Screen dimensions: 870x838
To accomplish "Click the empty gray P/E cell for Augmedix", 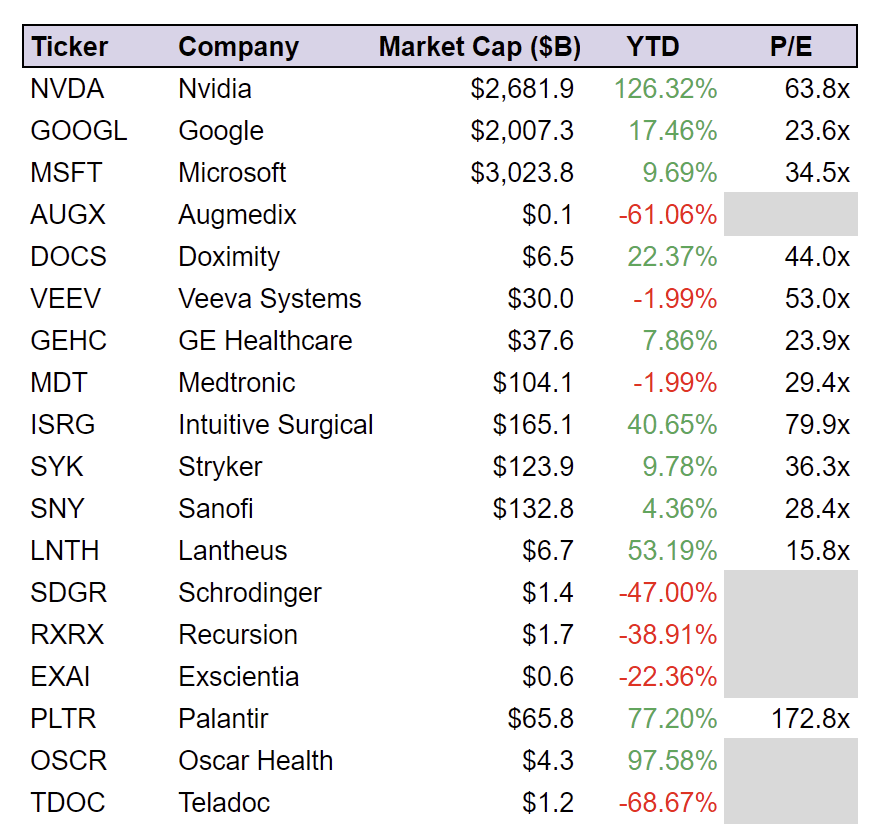I will click(790, 215).
